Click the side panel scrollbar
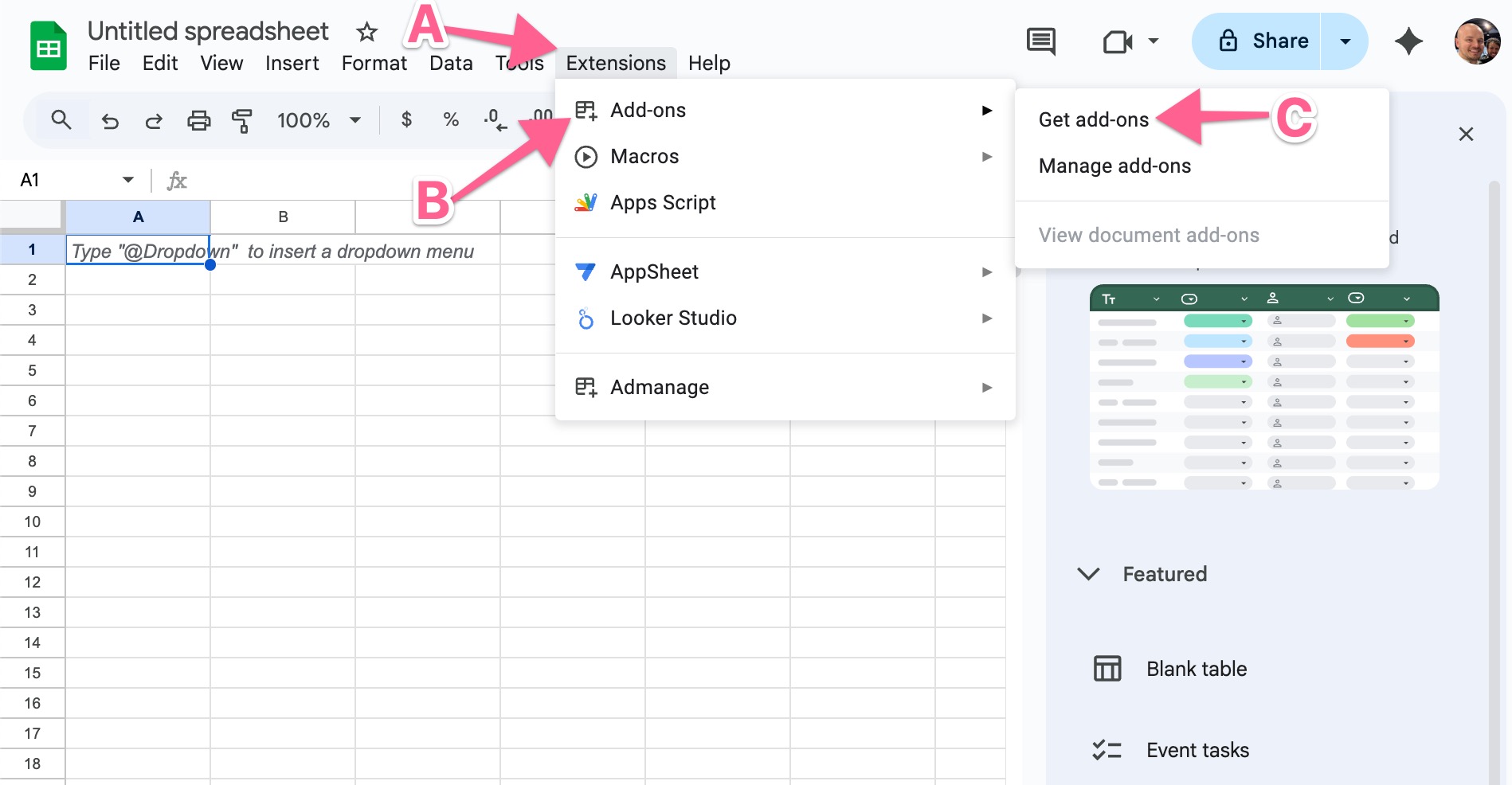The image size is (1512, 785). 1494,482
